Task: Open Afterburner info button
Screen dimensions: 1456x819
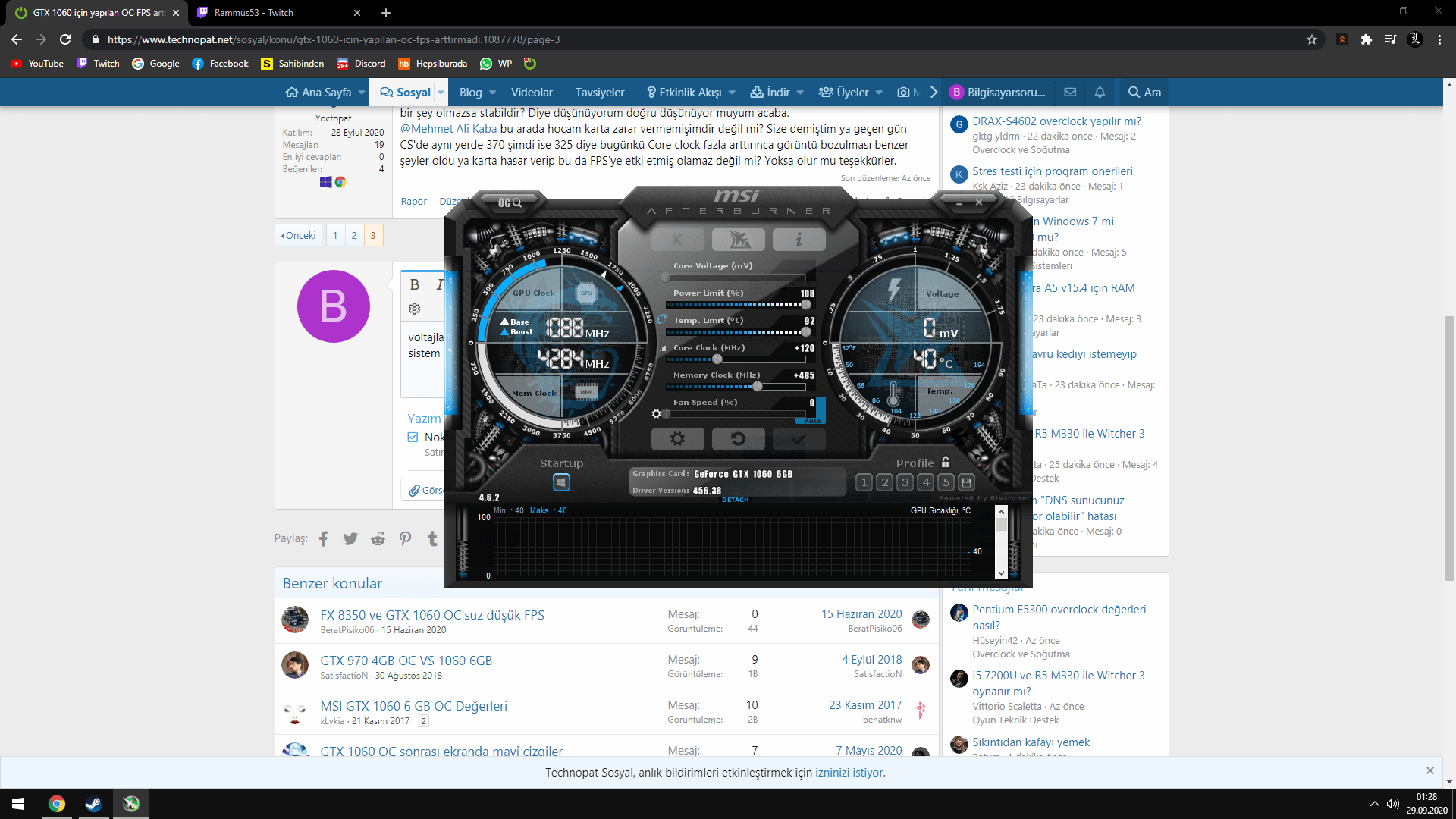Action: tap(799, 240)
